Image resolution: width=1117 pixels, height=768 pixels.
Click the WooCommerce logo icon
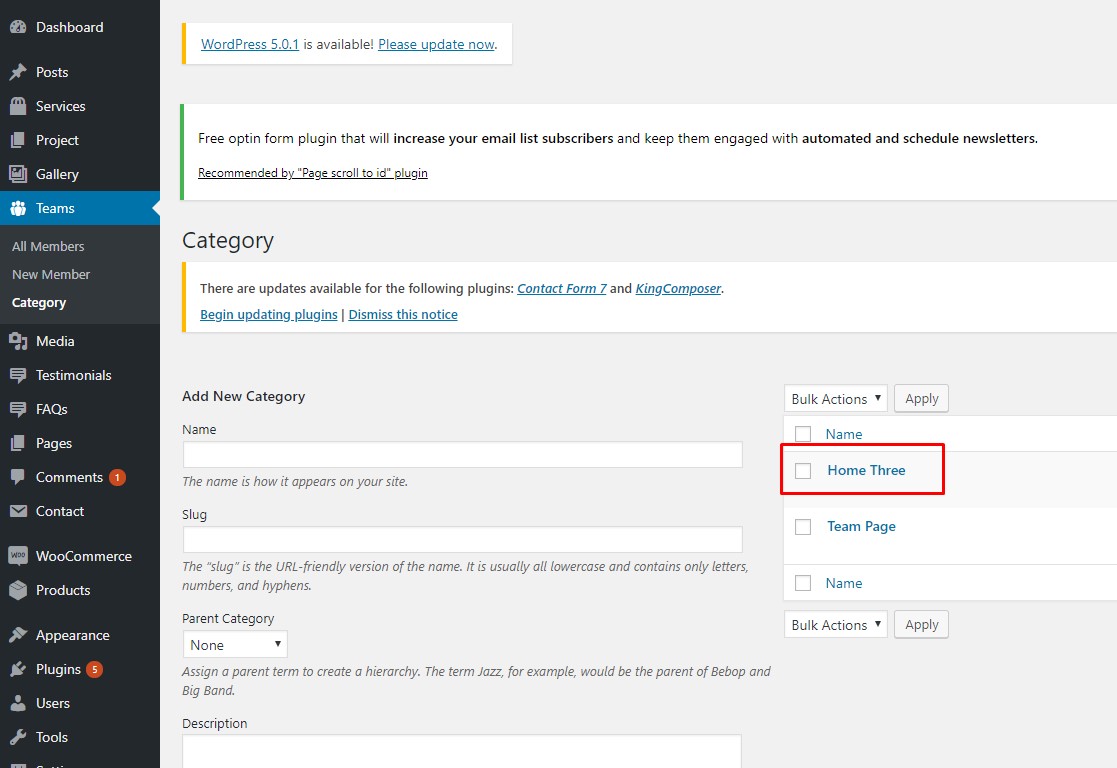coord(18,556)
